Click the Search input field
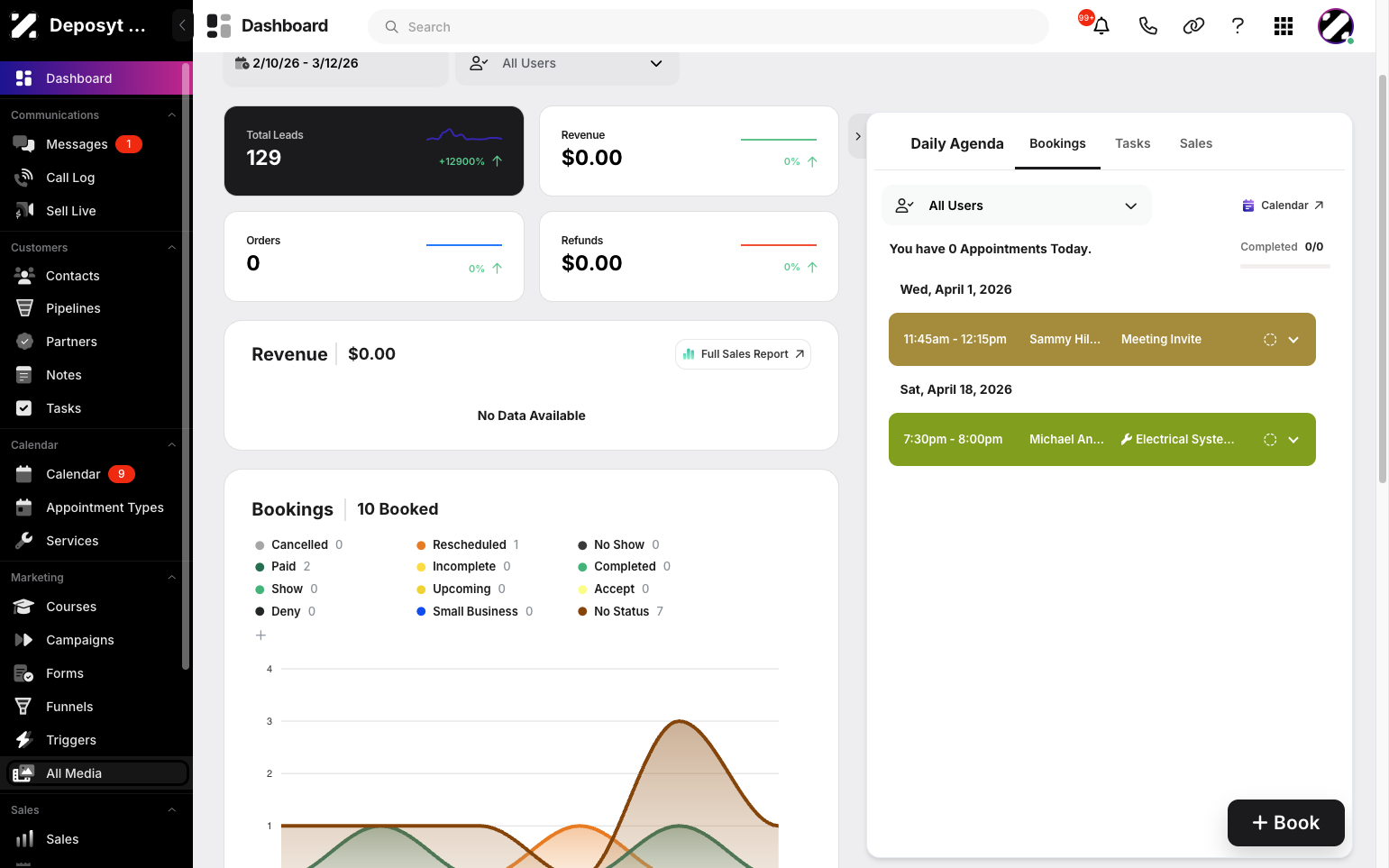The width and height of the screenshot is (1389, 868). tap(708, 27)
